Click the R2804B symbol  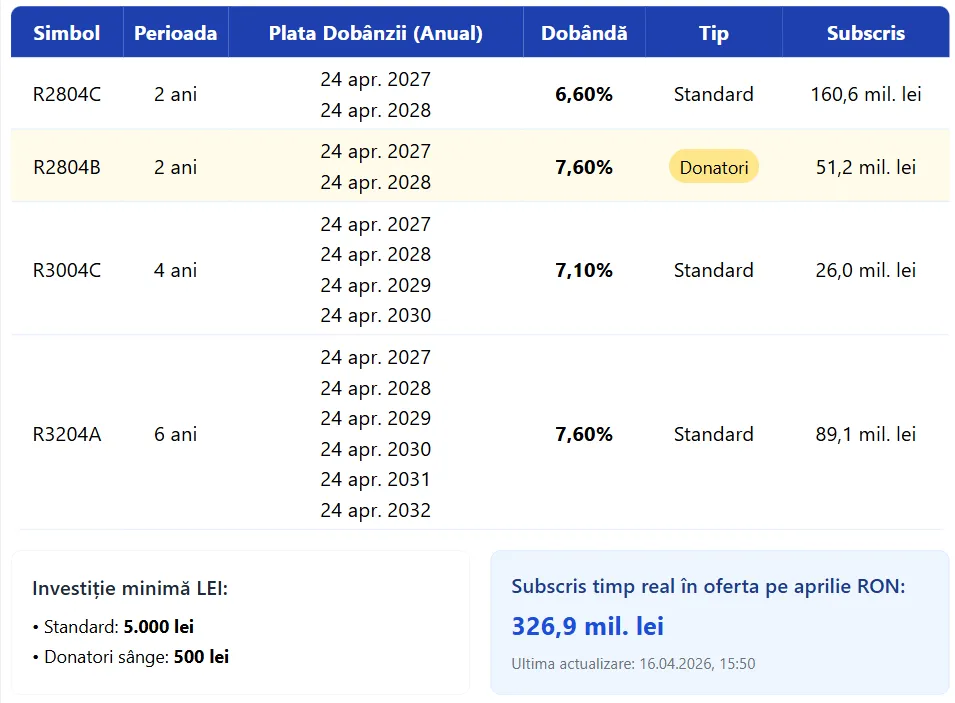67,167
